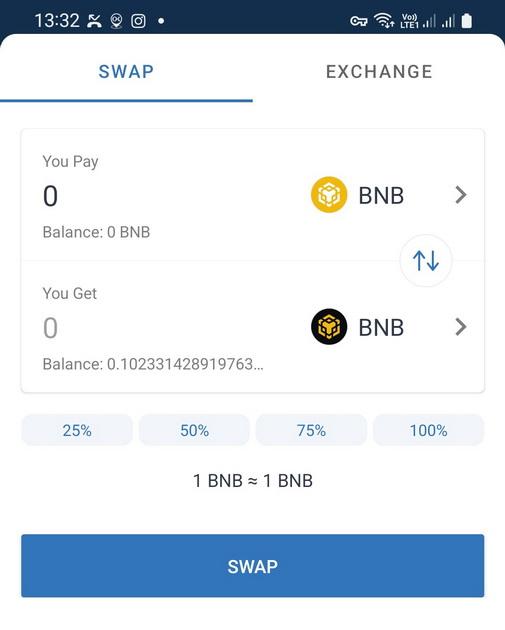The height and width of the screenshot is (630, 505).
Task: Tap the VPN key icon in status bar
Action: pos(358,21)
